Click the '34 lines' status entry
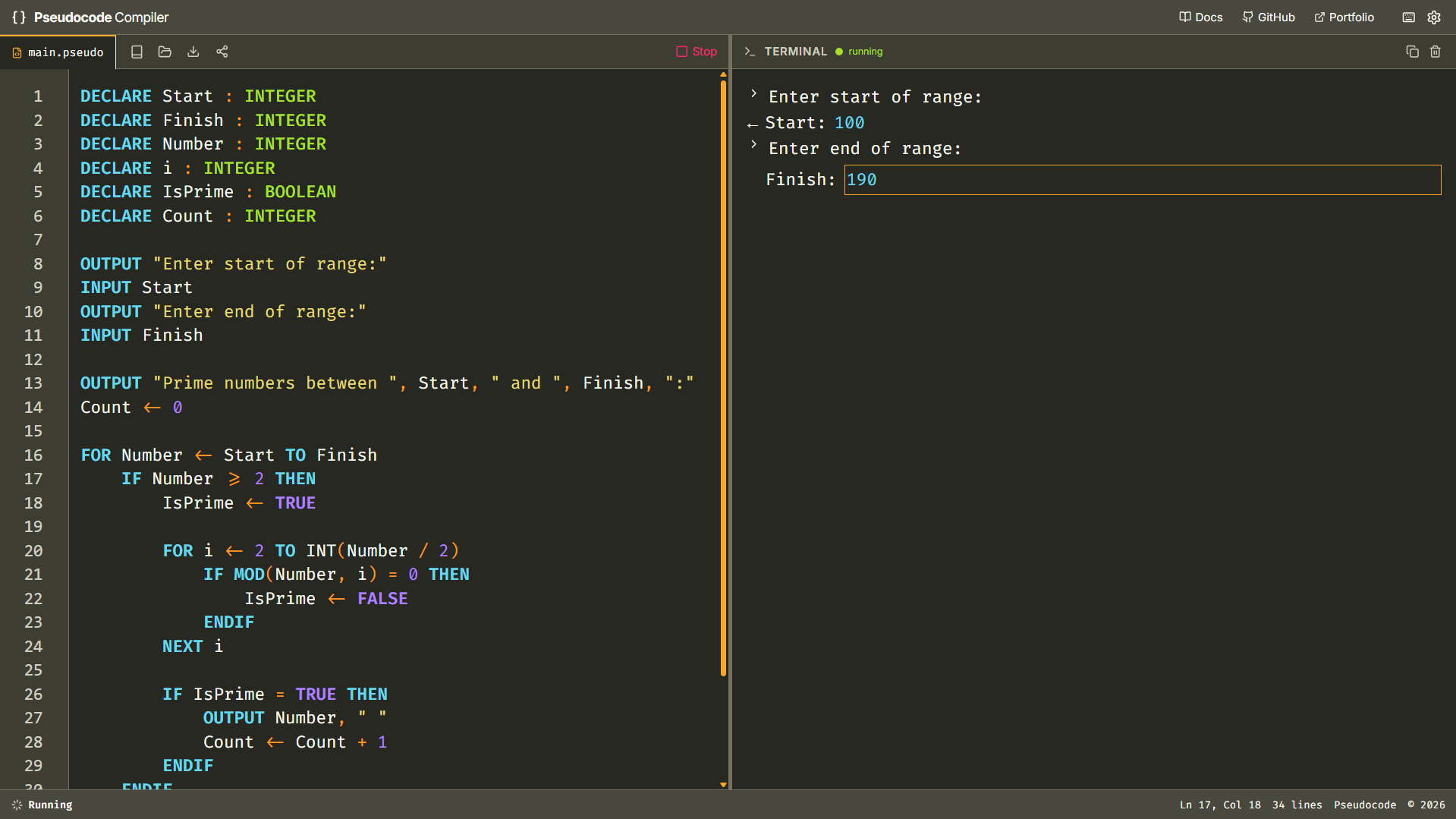Image resolution: width=1456 pixels, height=819 pixels. pyautogui.click(x=1297, y=805)
